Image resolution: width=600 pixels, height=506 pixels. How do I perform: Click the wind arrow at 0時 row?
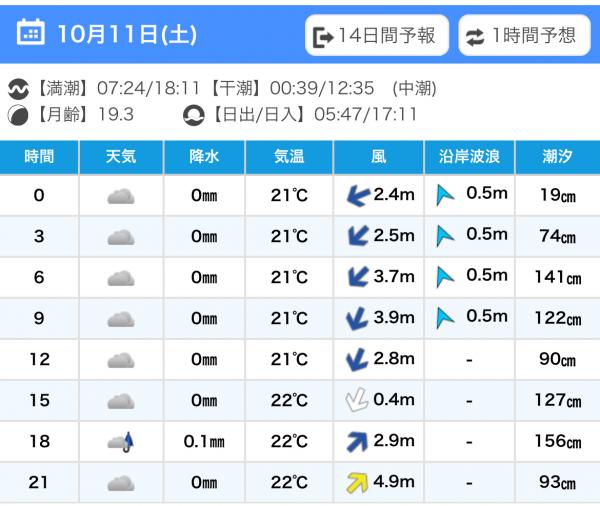coord(356,196)
